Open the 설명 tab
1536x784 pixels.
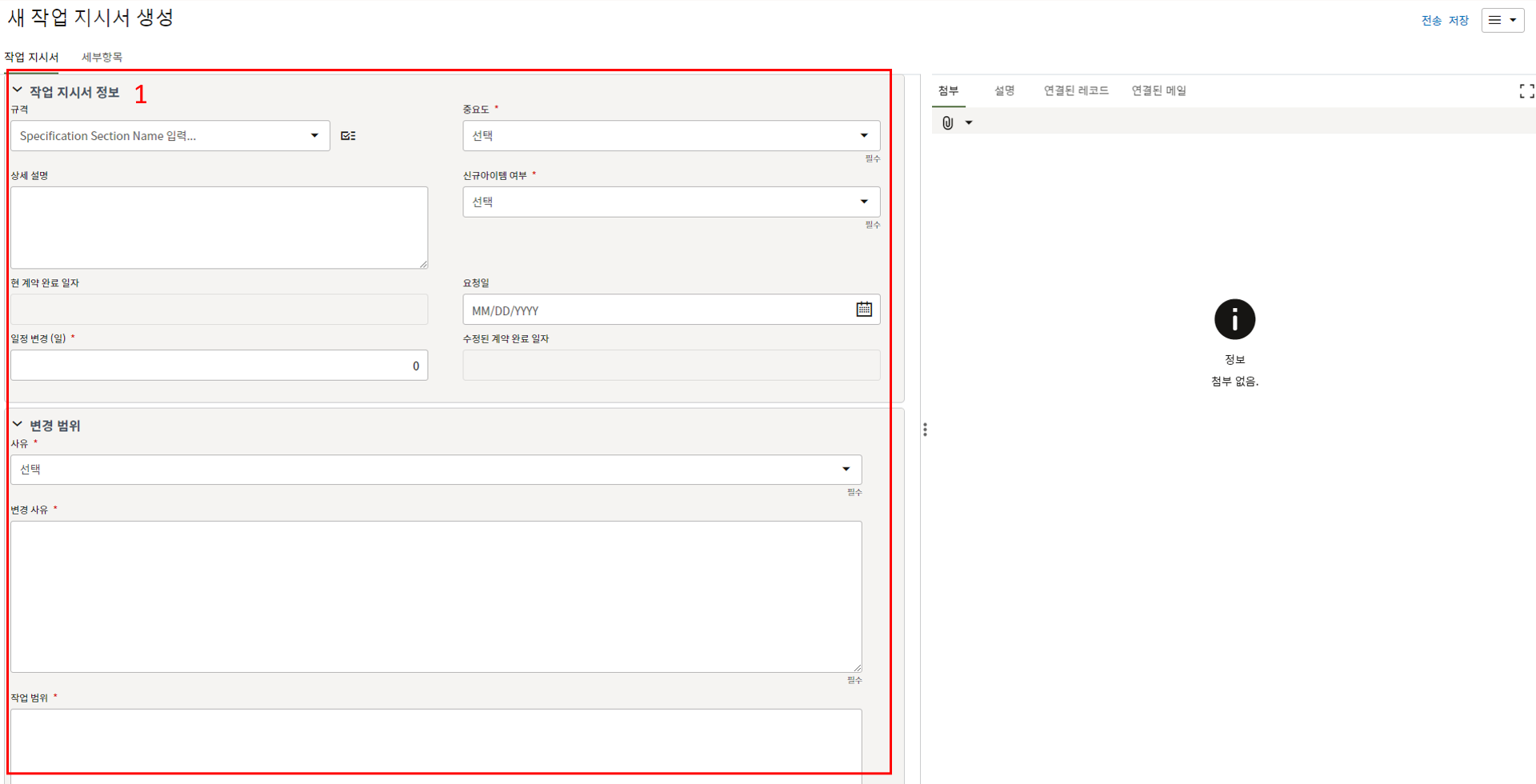click(x=1004, y=90)
